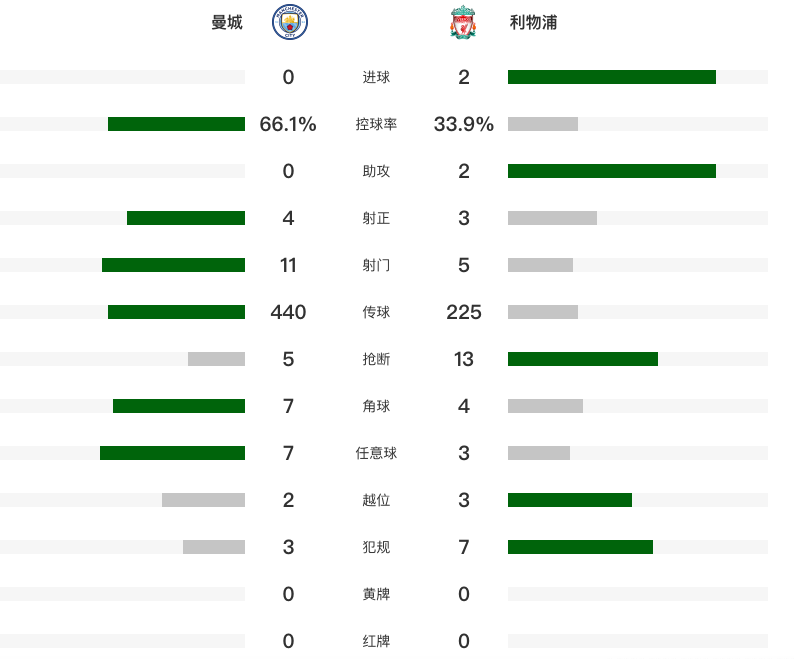Select the Liverpool green goals bar
The height and width of the screenshot is (659, 794).
click(x=612, y=77)
